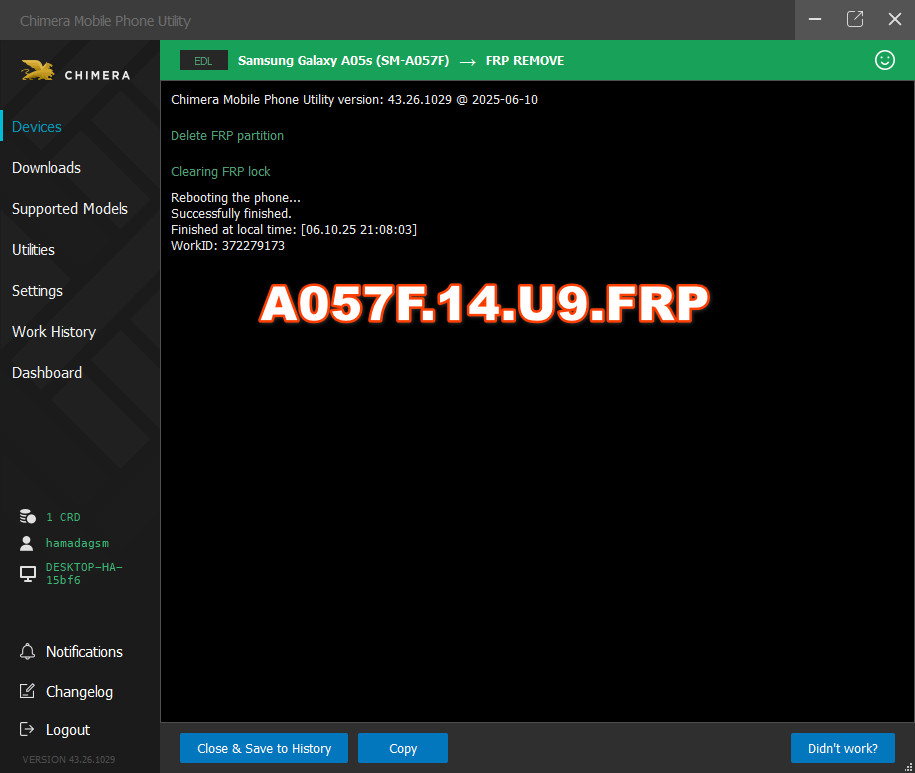Click the EDL mode badge
The width and height of the screenshot is (915, 773).
(203, 61)
